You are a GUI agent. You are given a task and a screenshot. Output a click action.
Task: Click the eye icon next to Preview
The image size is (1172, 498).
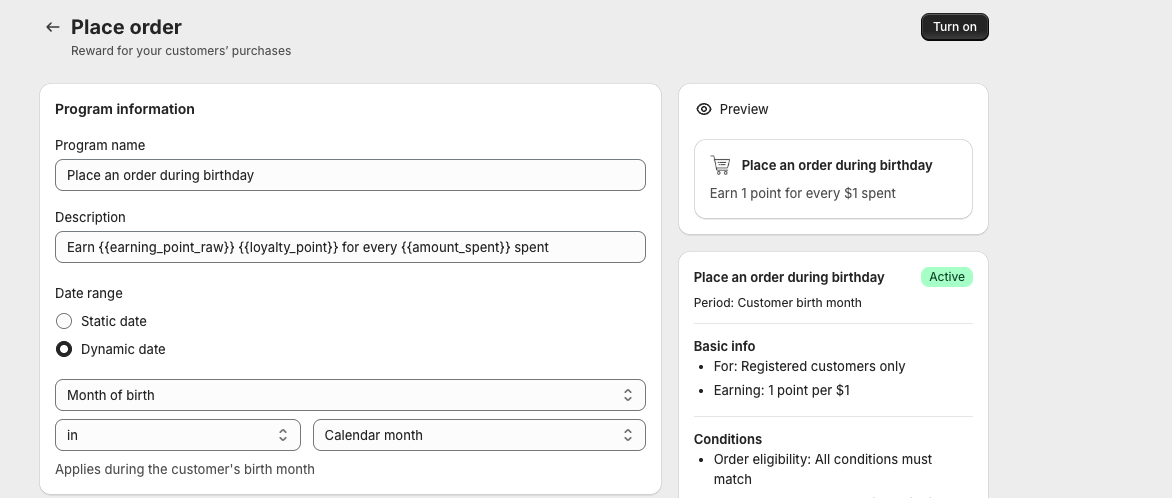pos(704,109)
